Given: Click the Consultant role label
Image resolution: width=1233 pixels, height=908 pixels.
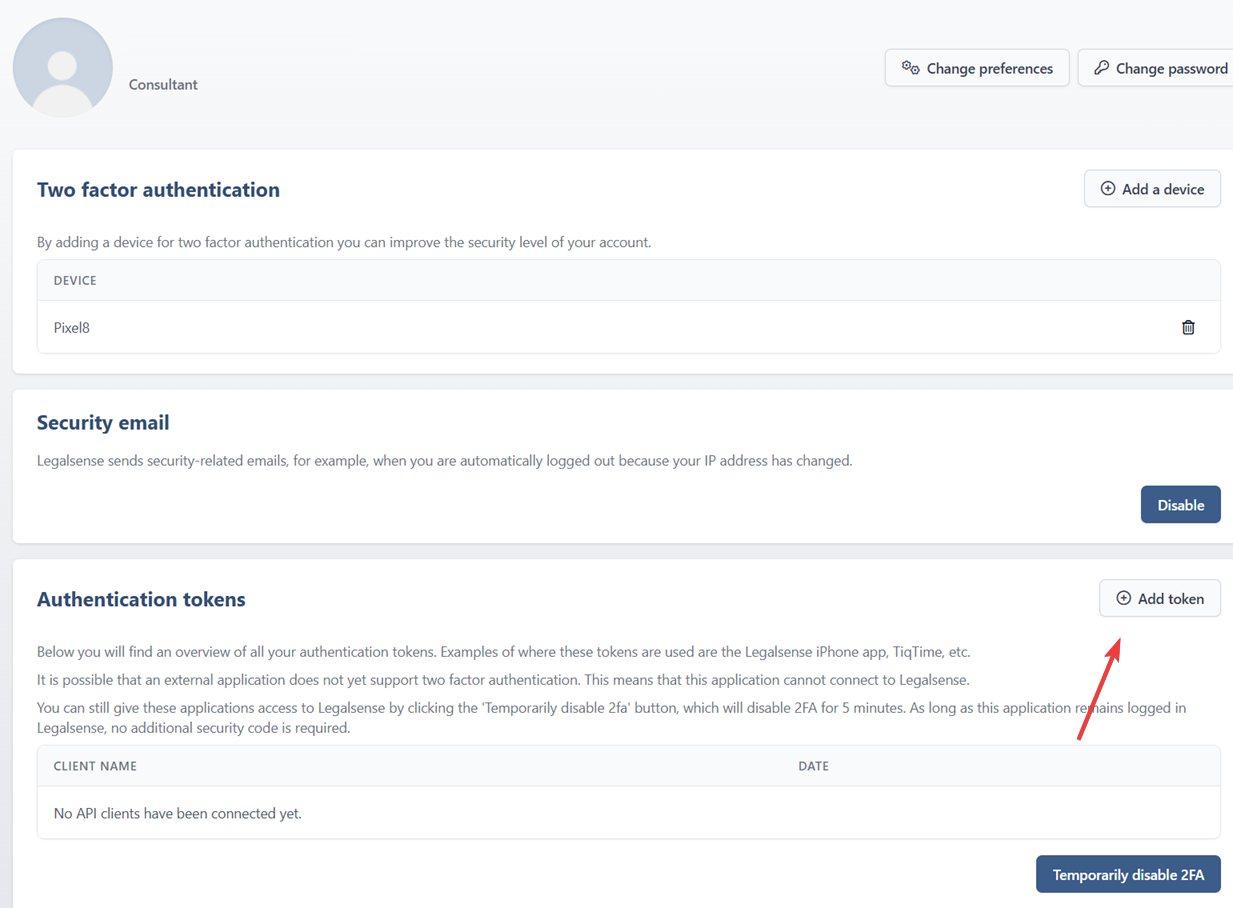Looking at the screenshot, I should (163, 85).
